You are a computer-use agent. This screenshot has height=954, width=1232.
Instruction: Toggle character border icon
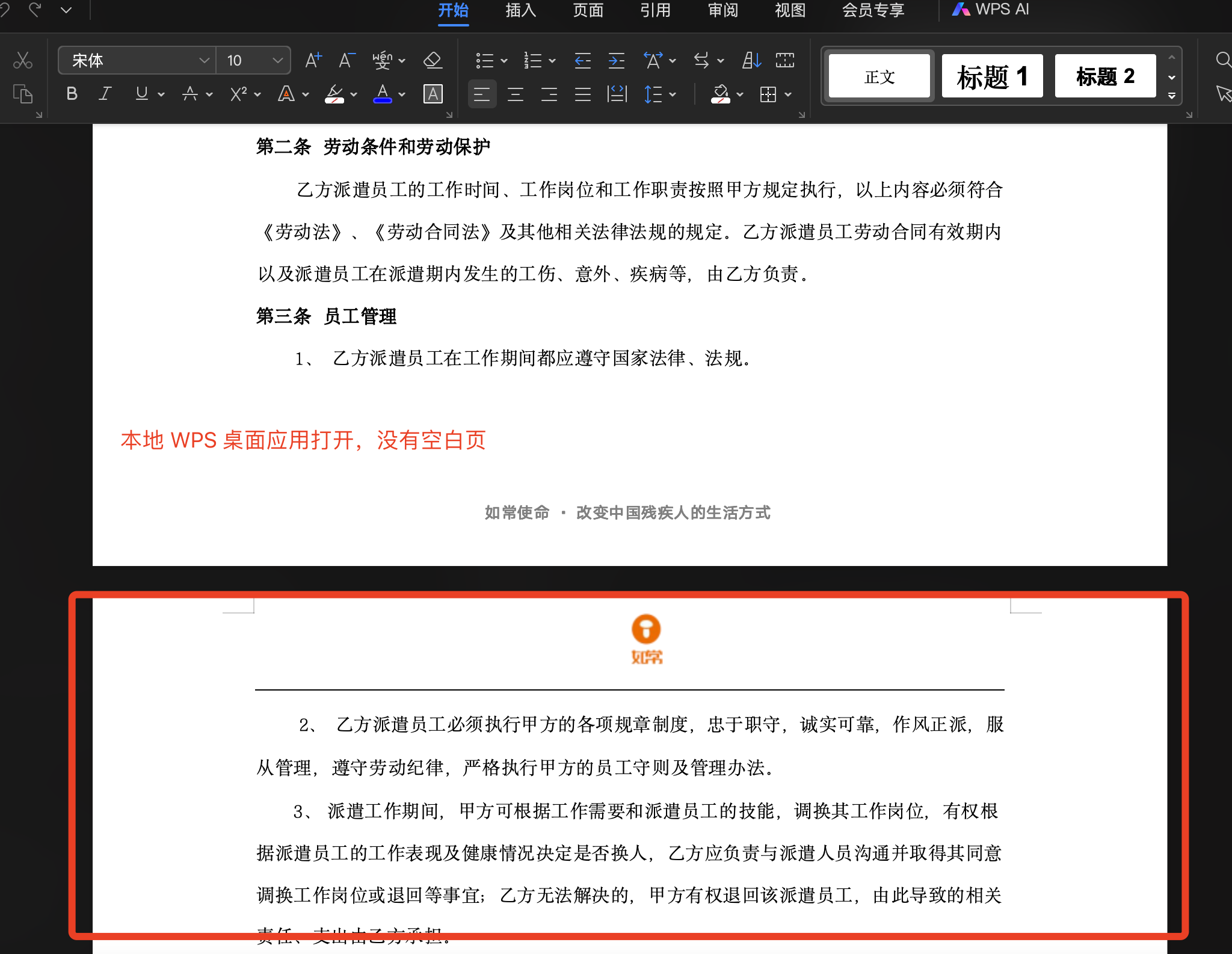433,94
